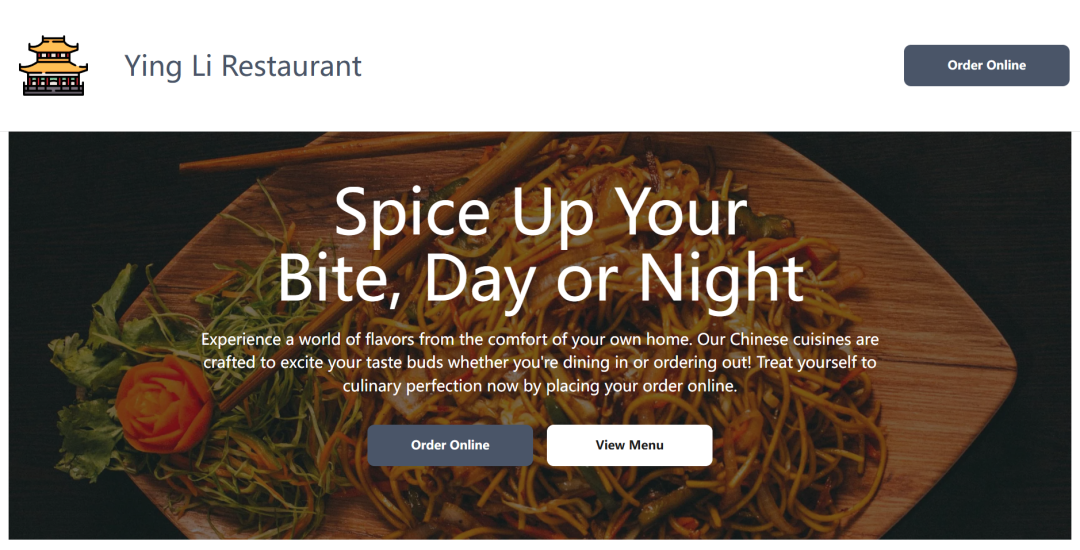This screenshot has width=1080, height=550.
Task: Click Order Online button in hero banner
Action: (450, 445)
